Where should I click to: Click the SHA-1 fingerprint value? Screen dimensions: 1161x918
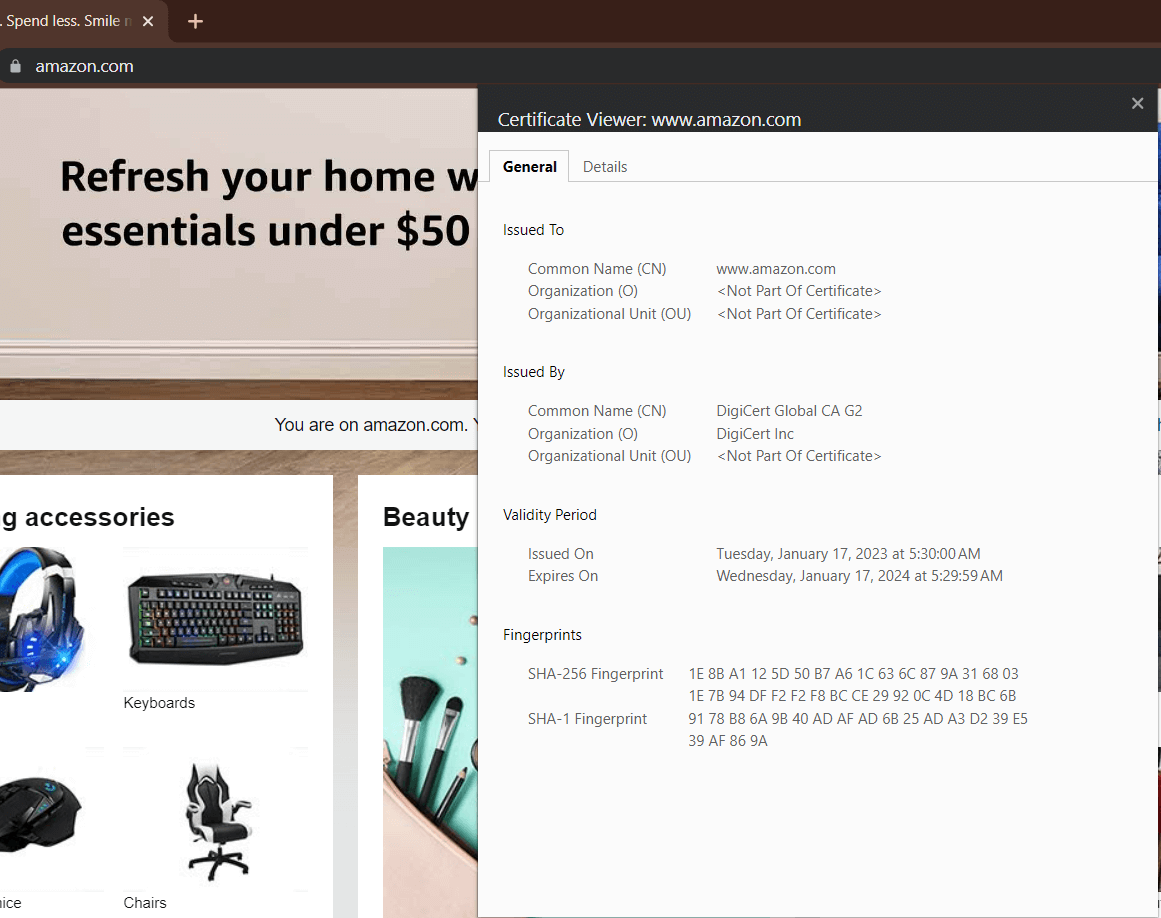857,730
